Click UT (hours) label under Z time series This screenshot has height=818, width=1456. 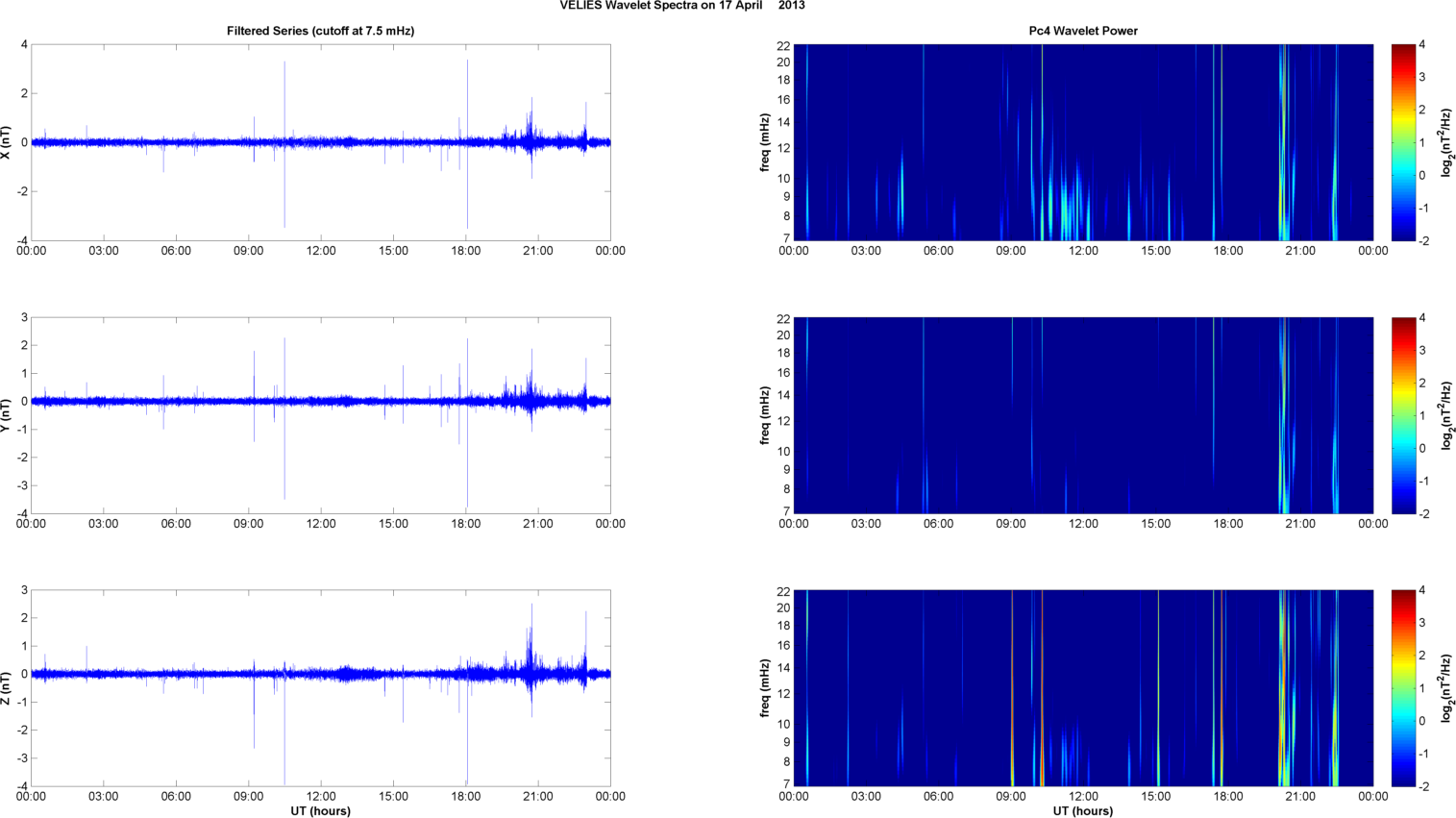click(x=320, y=811)
